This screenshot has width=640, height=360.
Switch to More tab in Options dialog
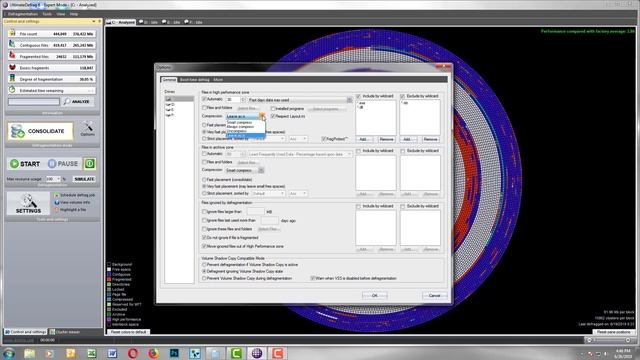(x=218, y=80)
